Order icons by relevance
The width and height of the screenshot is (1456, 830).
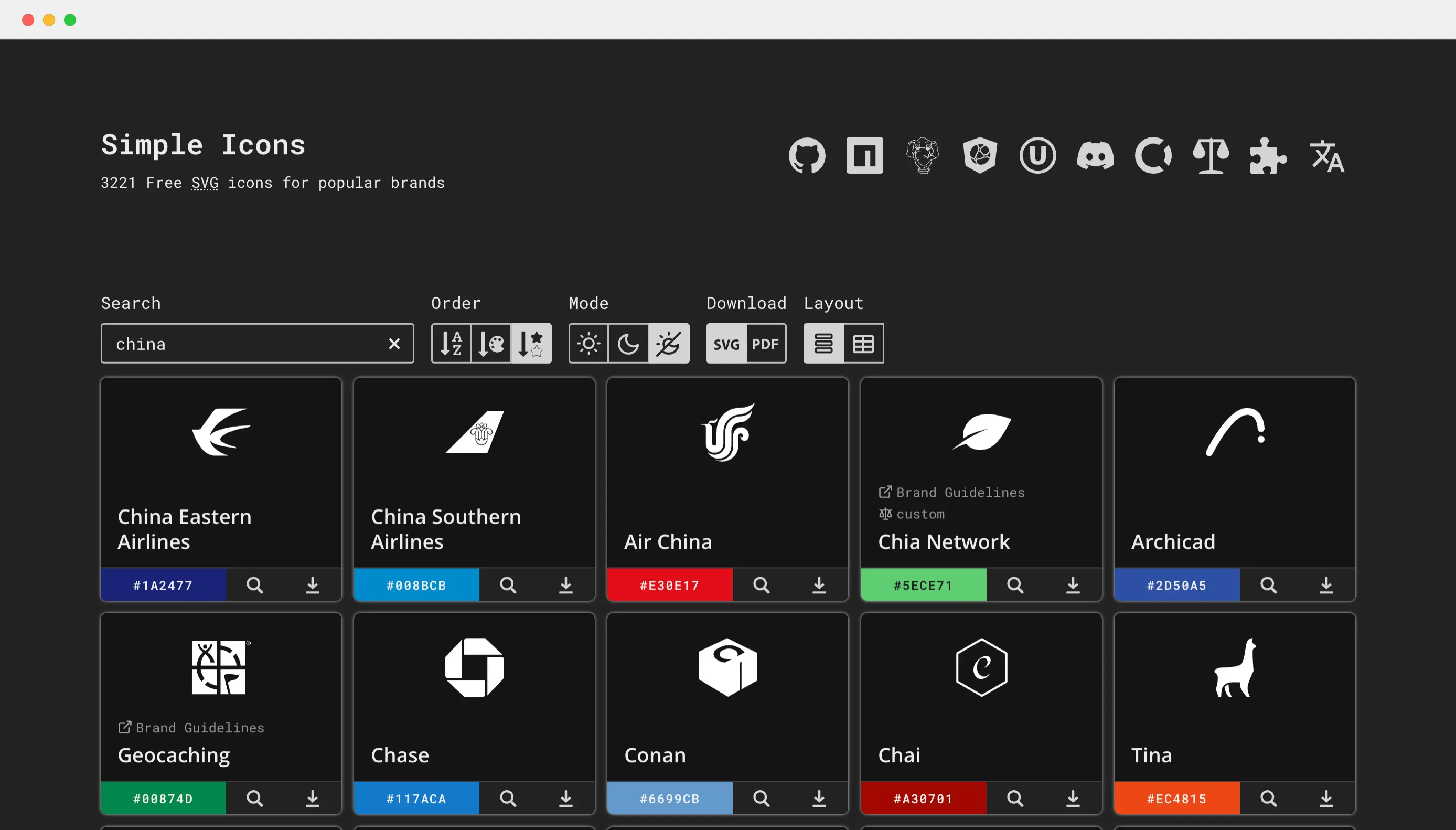531,343
